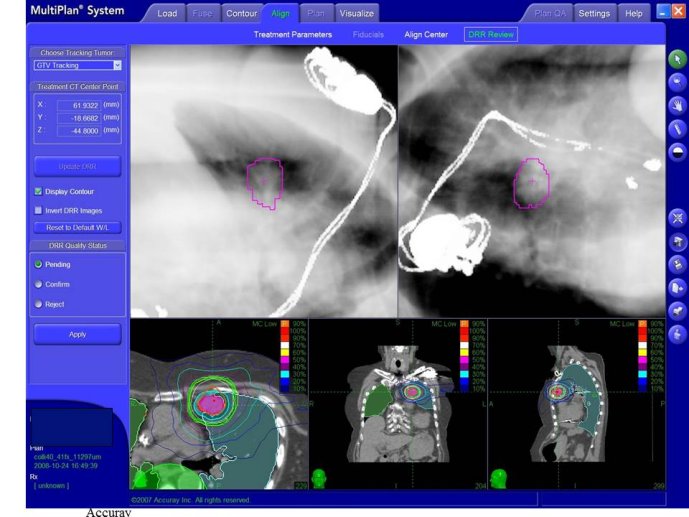Click the print icon in right toolbar
689x517 pixels.
pos(677,241)
